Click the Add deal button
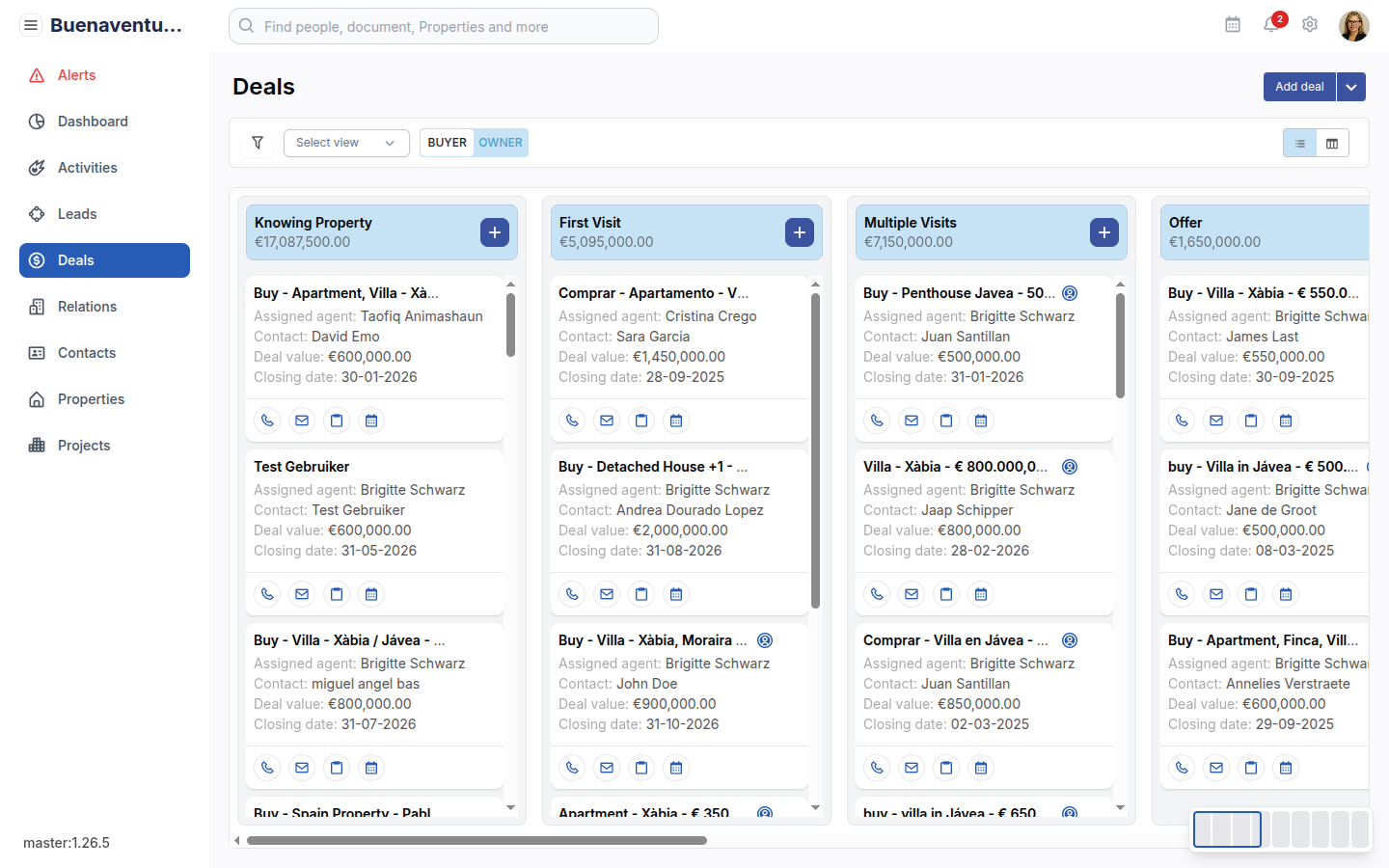This screenshot has width=1389, height=868. (x=1299, y=87)
